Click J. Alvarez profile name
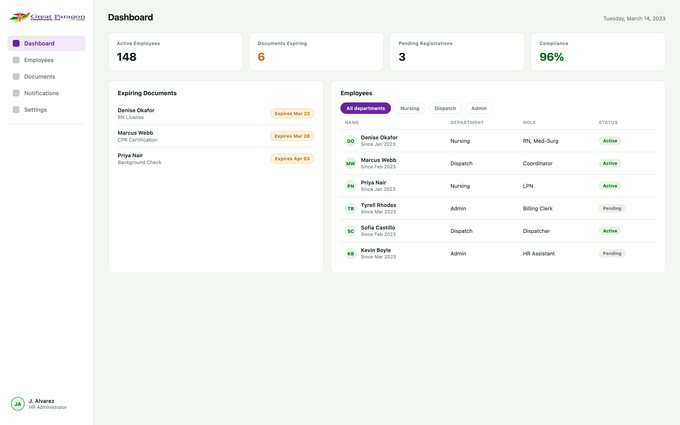Viewport: 680px width, 425px height. coord(42,401)
